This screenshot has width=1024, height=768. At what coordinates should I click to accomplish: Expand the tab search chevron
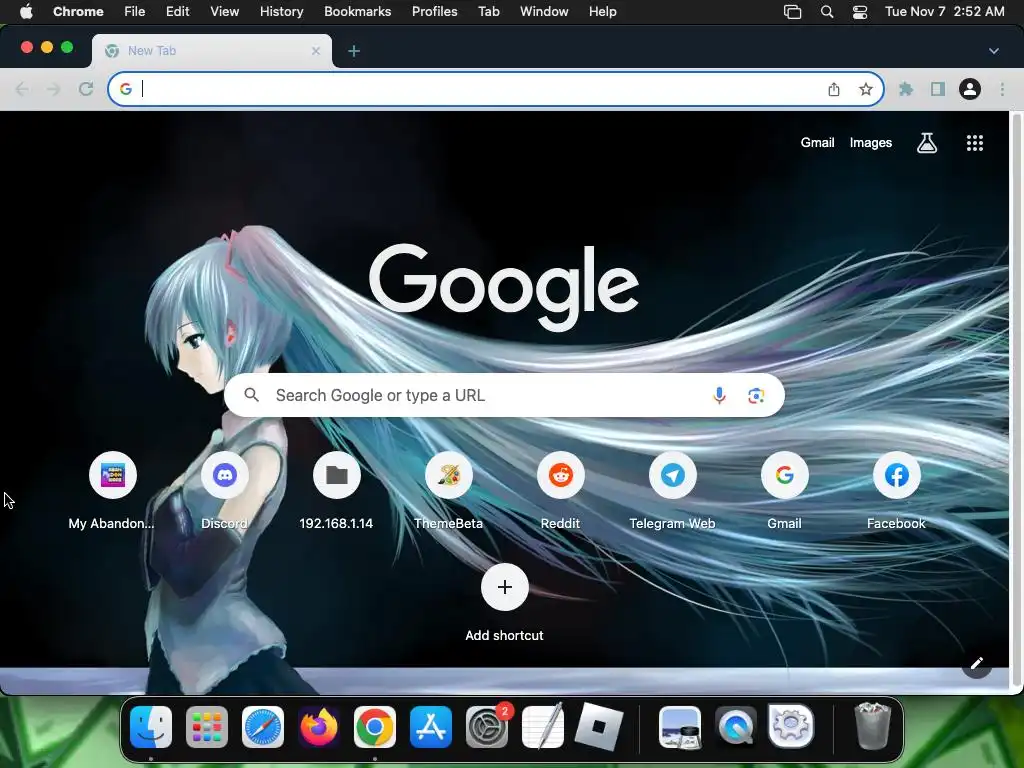[994, 51]
